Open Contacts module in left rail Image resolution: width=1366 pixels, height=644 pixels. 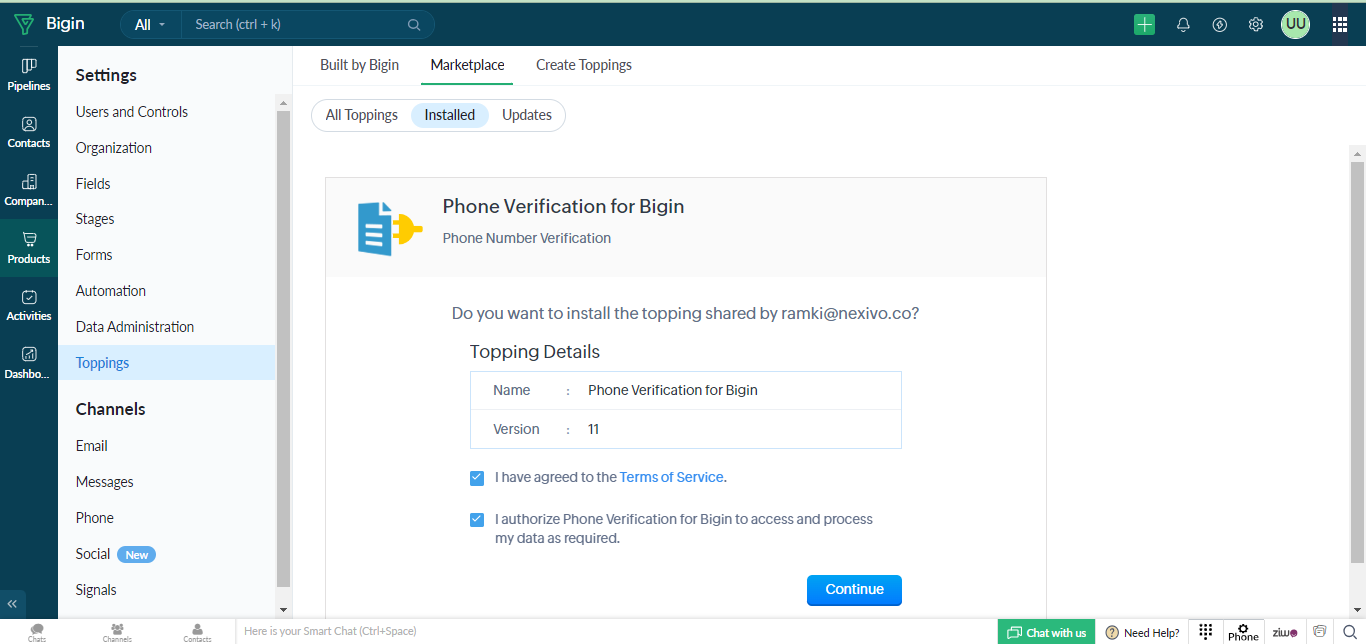[29, 132]
